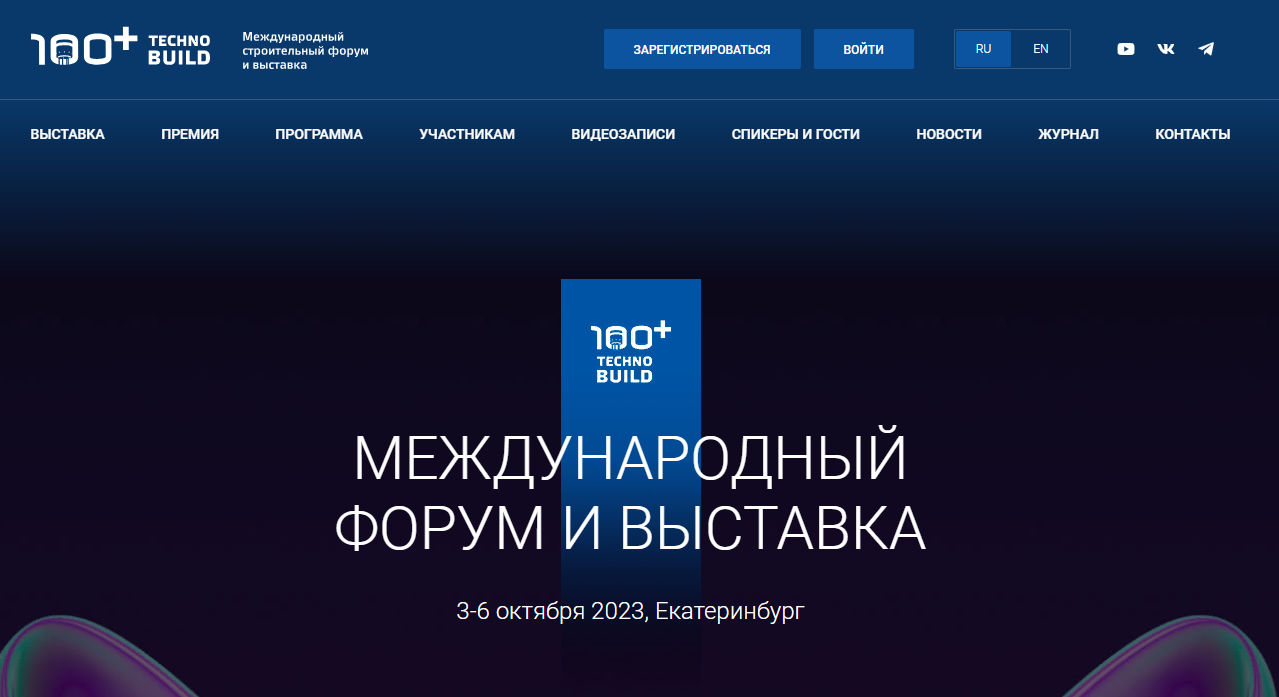Open the ВЫСТАВКА menu item

pyautogui.click(x=67, y=134)
